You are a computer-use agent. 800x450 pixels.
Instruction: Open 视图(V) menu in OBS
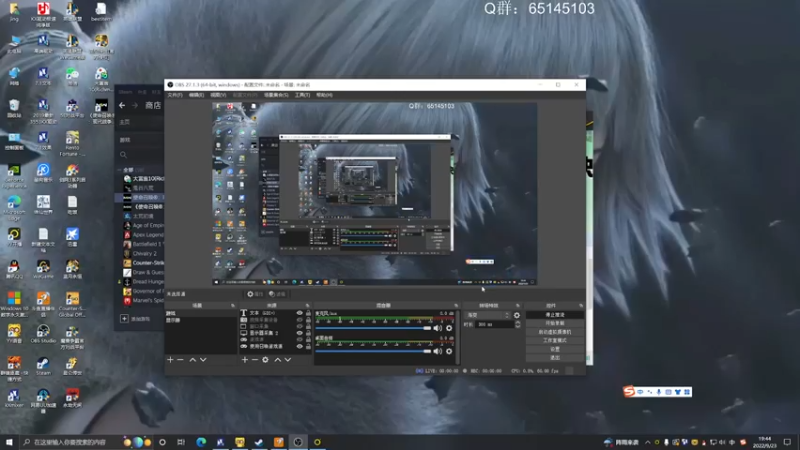(x=218, y=95)
